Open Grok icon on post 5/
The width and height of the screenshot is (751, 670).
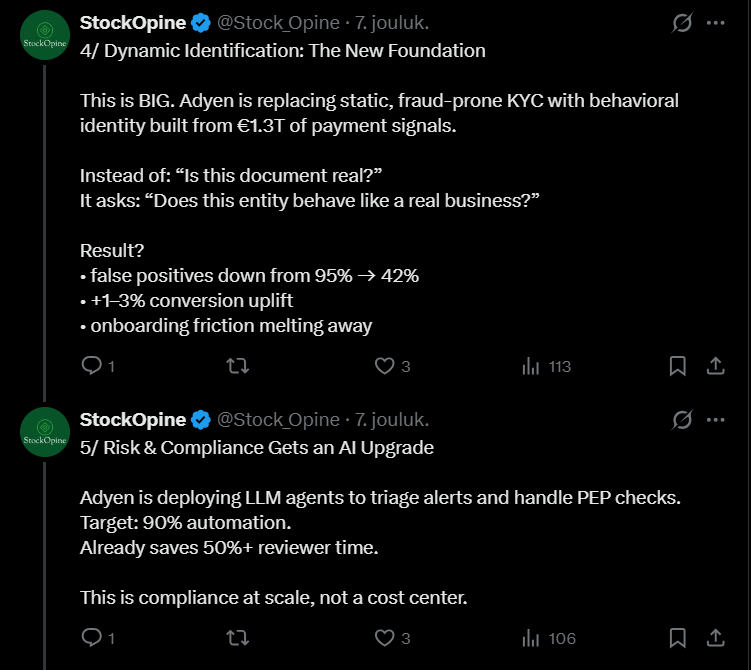click(682, 419)
